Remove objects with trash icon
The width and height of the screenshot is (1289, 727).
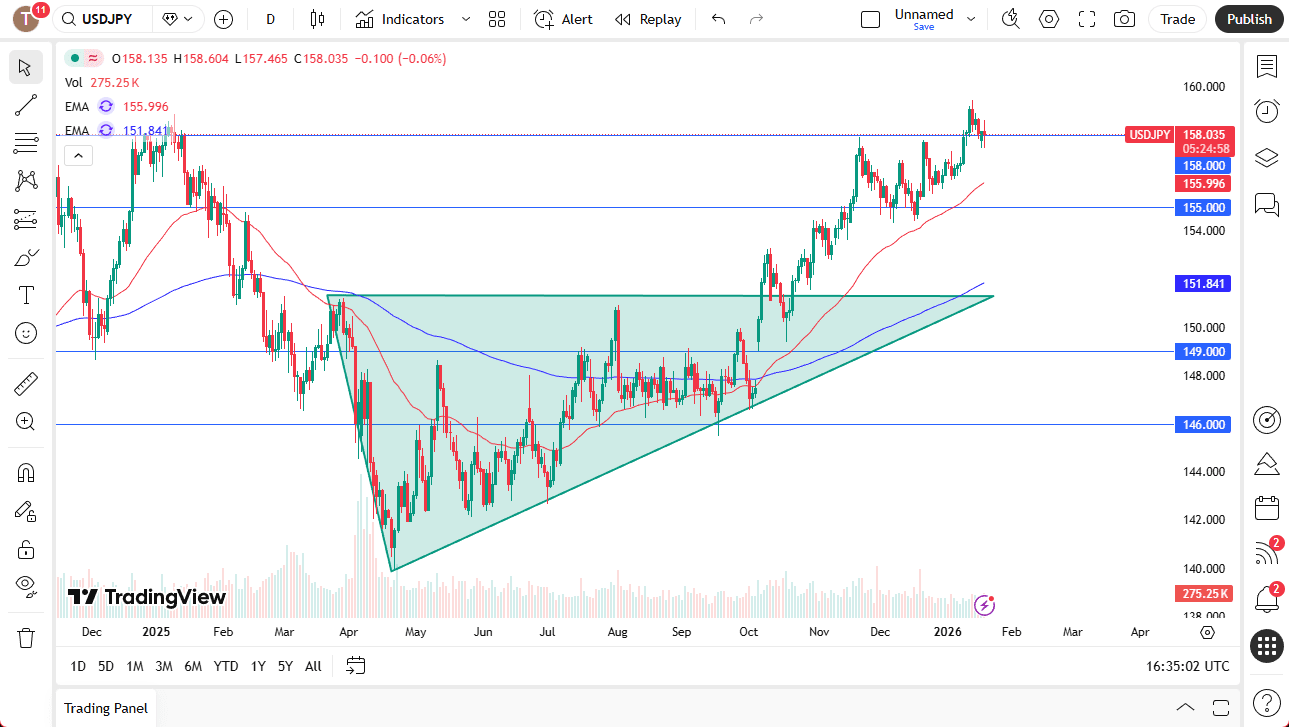26,637
